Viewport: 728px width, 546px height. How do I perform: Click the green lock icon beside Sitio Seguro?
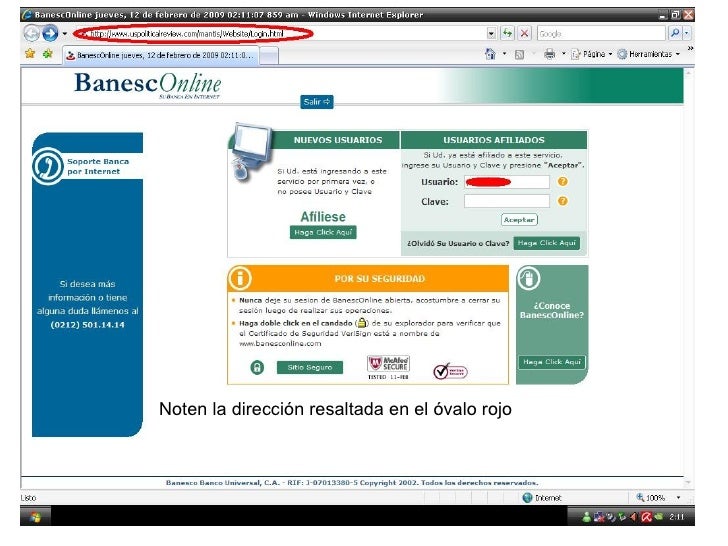click(x=257, y=367)
